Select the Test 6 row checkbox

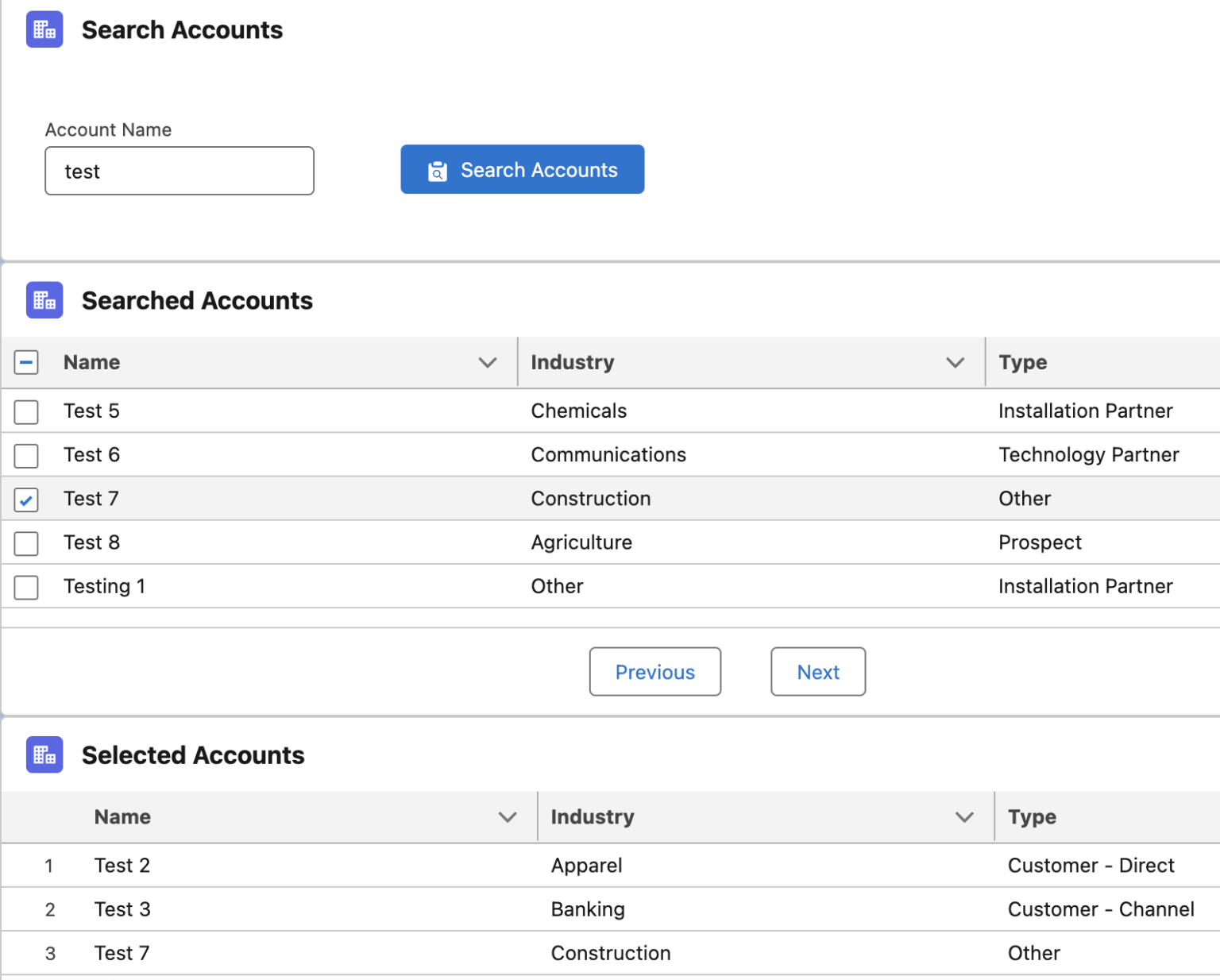click(26, 456)
